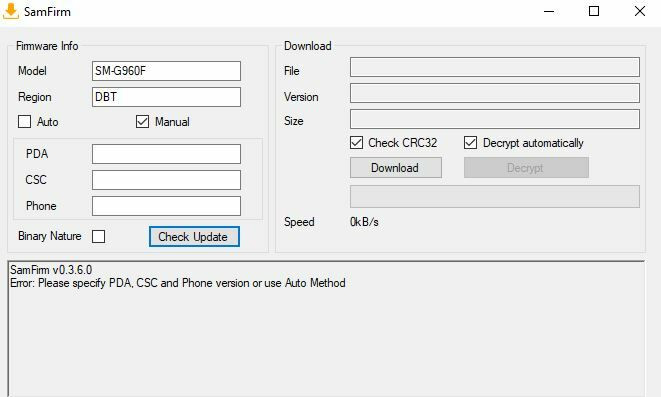Click the download progress bar
This screenshot has height=397, width=661.
pyautogui.click(x=494, y=196)
